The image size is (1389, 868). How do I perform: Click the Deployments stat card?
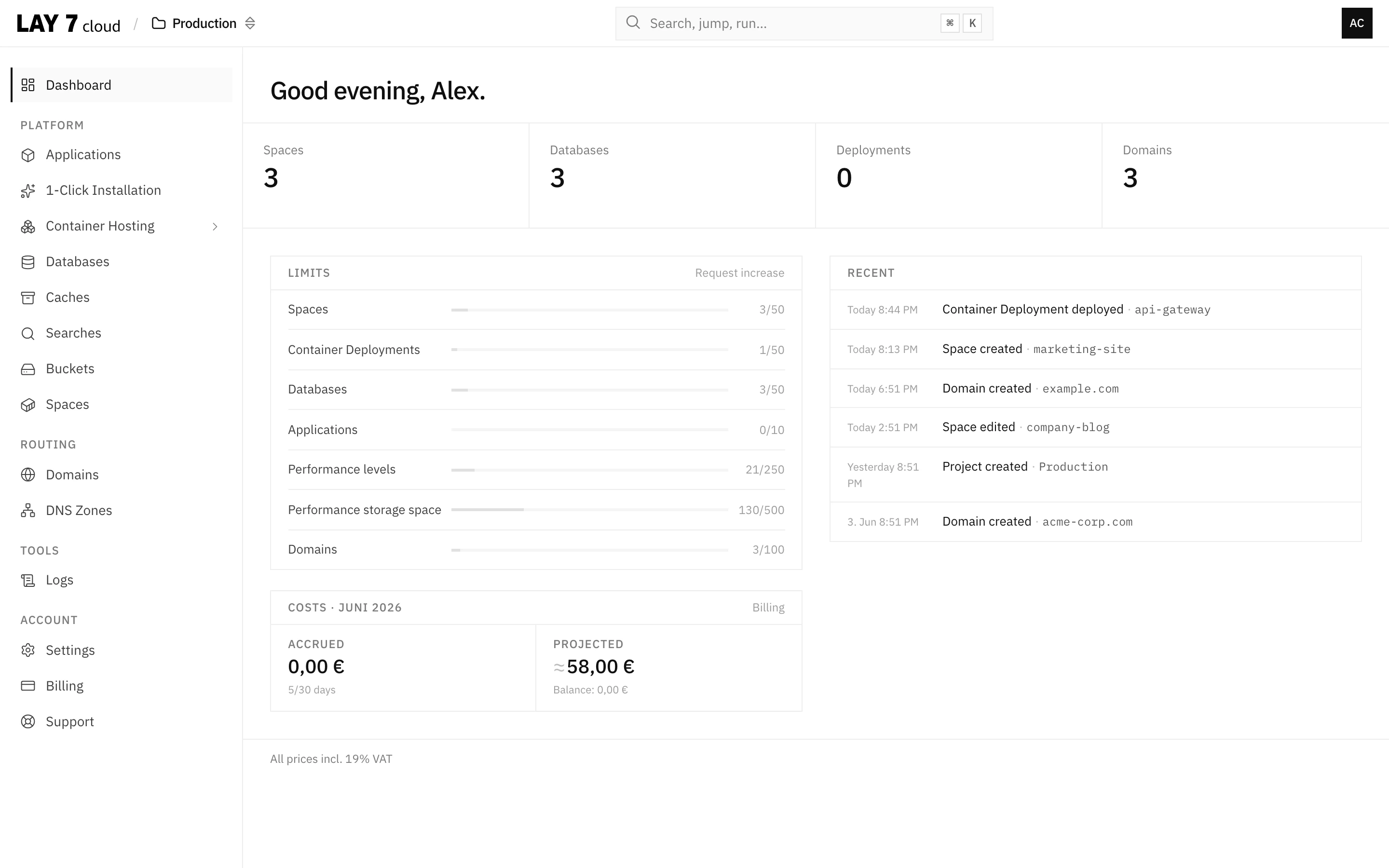(x=958, y=176)
